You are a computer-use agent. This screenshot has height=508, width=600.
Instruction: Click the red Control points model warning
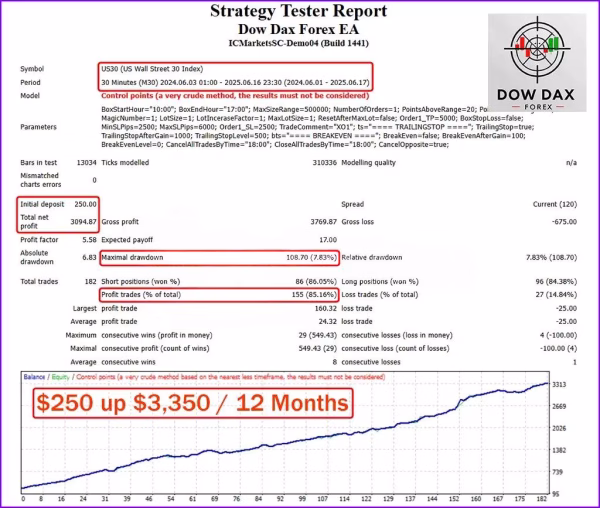pos(235,96)
